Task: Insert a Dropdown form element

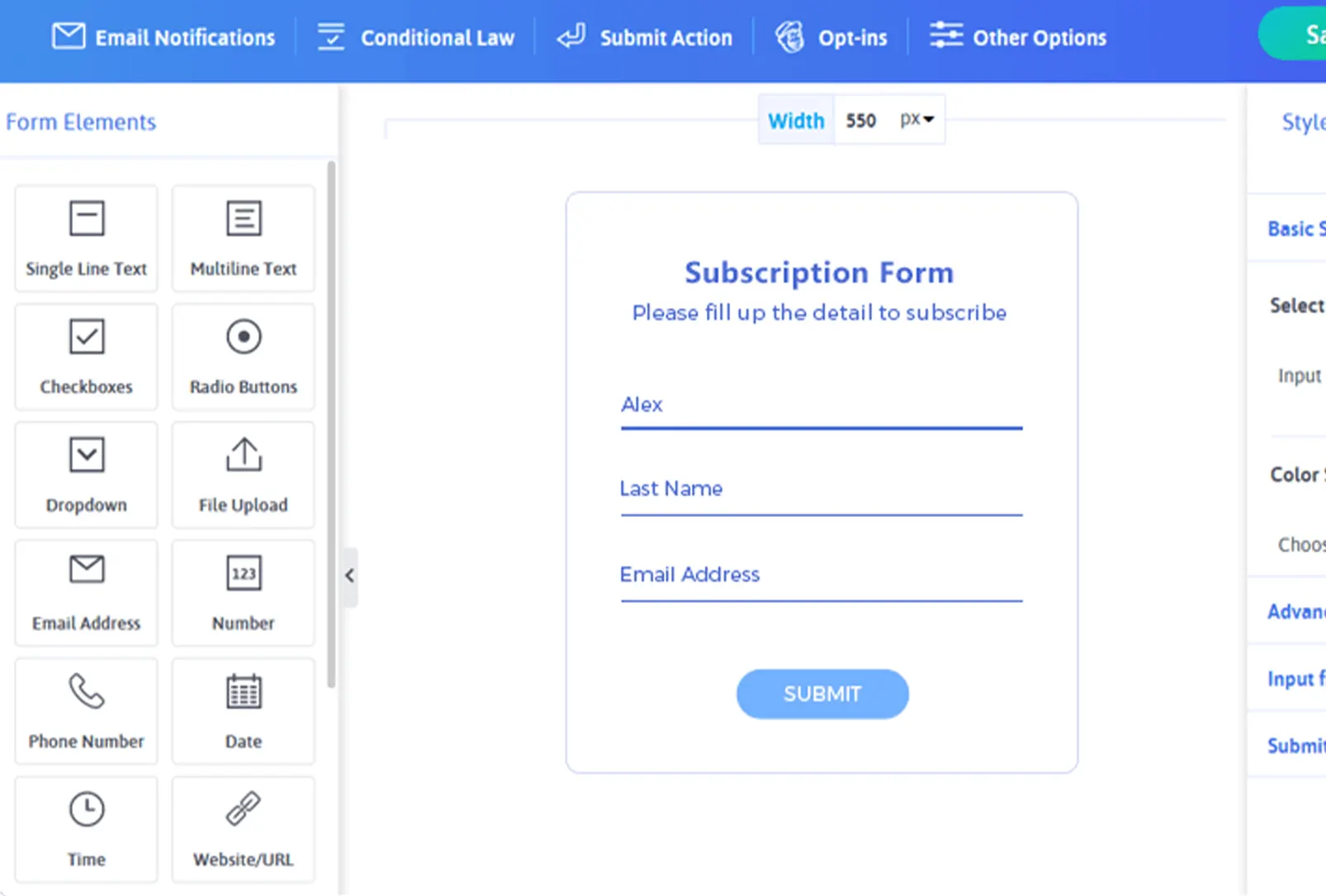Action: [85, 475]
